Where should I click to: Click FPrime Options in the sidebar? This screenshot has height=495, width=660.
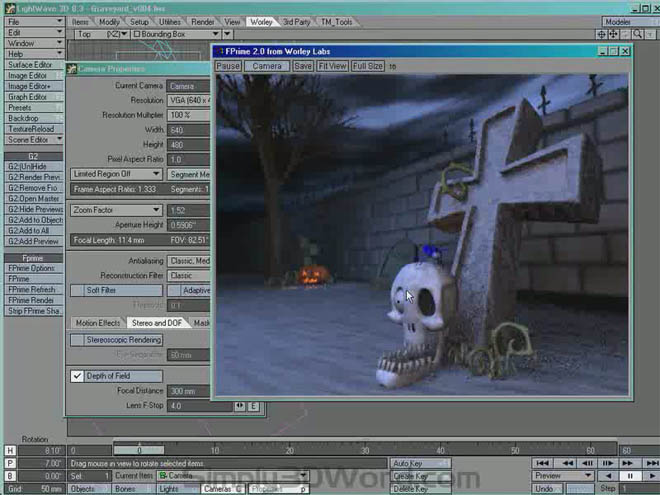(x=34, y=268)
